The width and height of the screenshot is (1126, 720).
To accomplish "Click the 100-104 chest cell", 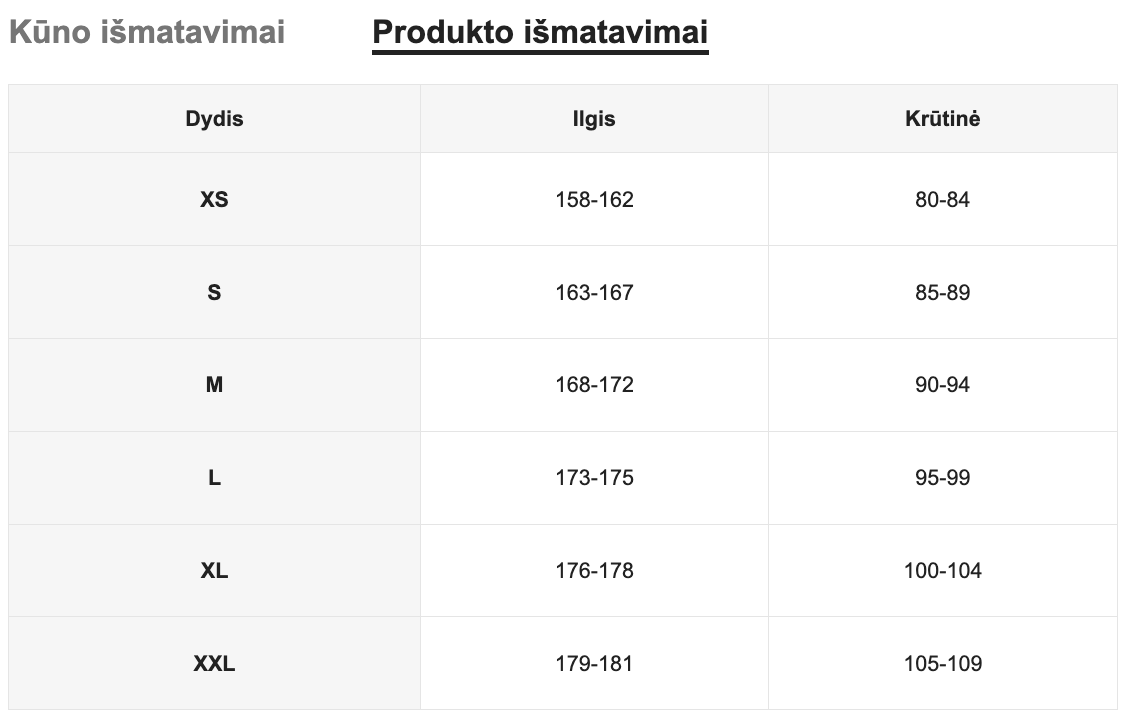I will (942, 571).
